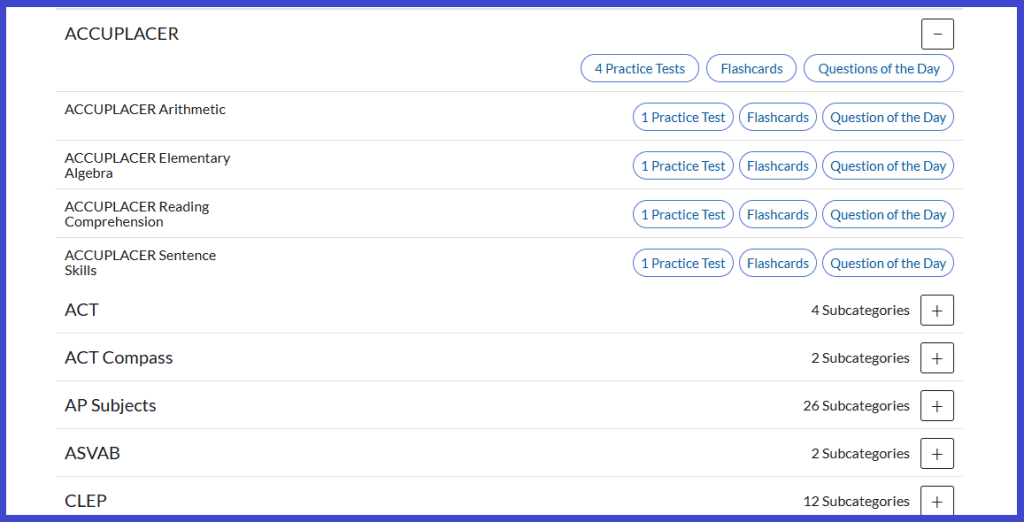View Question of the Day for Reading Comprehension
Image resolution: width=1024 pixels, height=522 pixels.
point(888,214)
